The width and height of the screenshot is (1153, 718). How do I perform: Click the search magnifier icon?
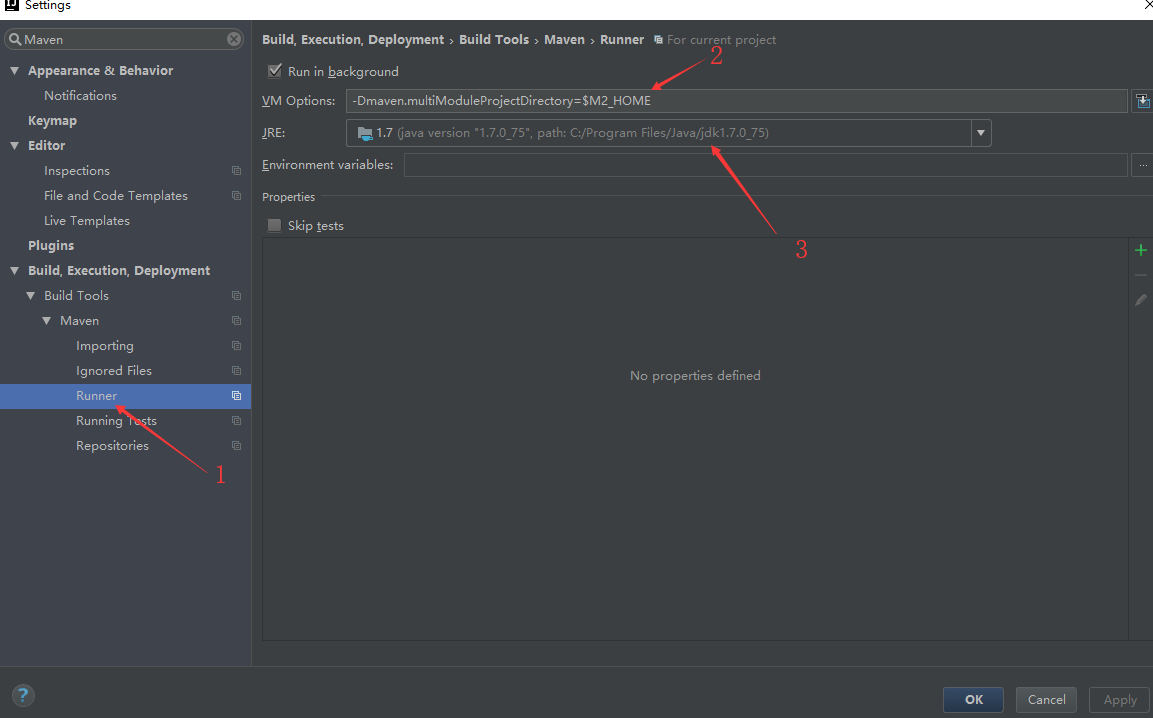(x=15, y=39)
